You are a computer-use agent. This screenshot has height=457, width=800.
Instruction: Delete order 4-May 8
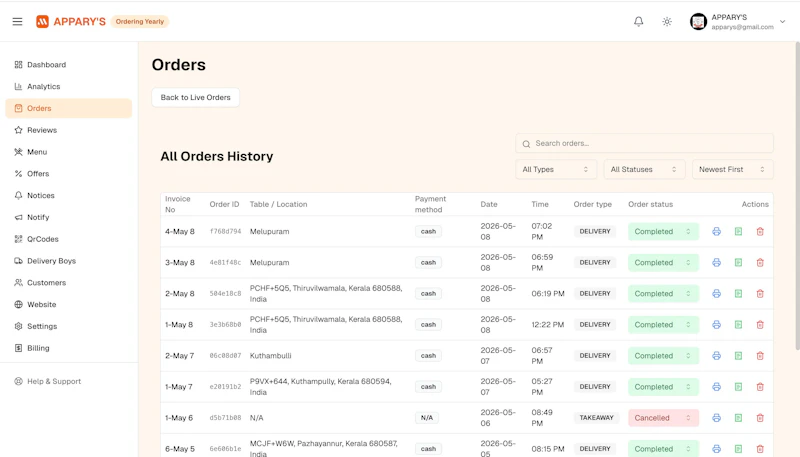pos(760,232)
